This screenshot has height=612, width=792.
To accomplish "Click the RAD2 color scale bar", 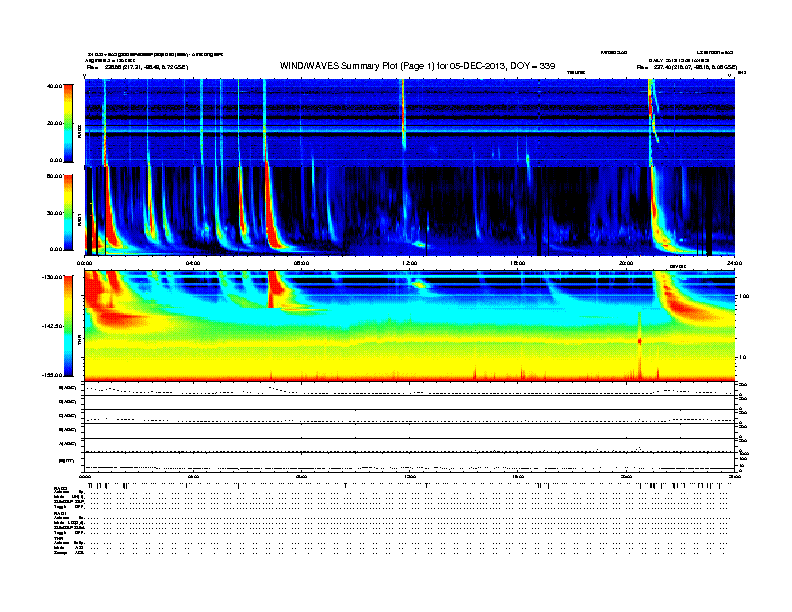I will coord(68,123).
